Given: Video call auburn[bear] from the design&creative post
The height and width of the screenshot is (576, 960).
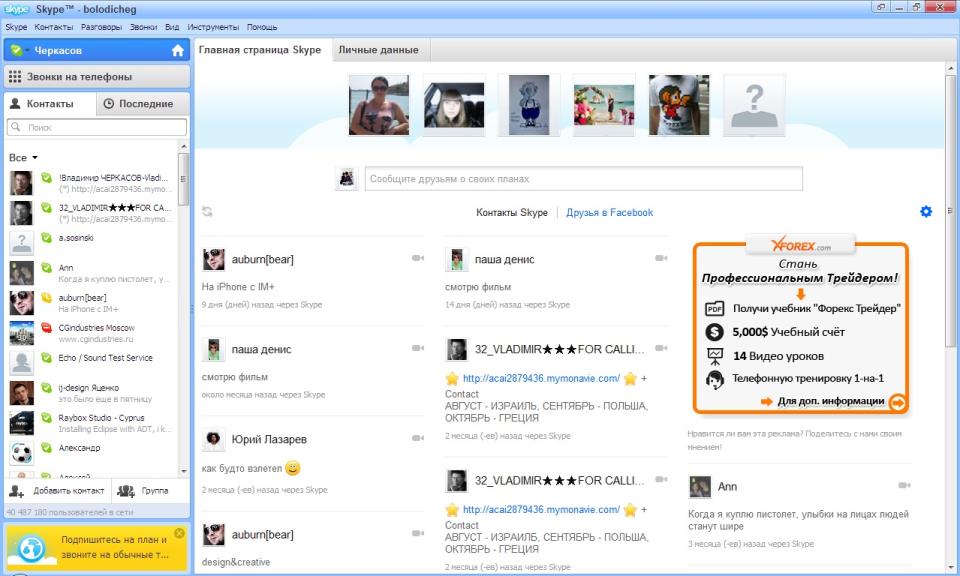Looking at the screenshot, I should (418, 533).
